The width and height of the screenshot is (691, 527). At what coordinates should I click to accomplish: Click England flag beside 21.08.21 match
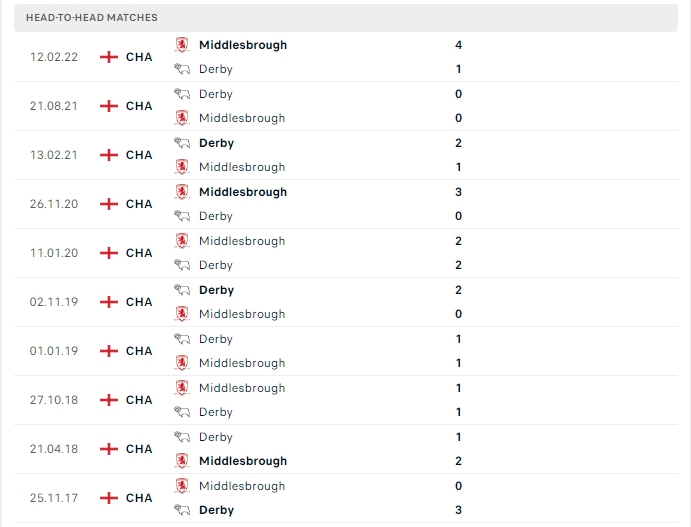pyautogui.click(x=109, y=106)
